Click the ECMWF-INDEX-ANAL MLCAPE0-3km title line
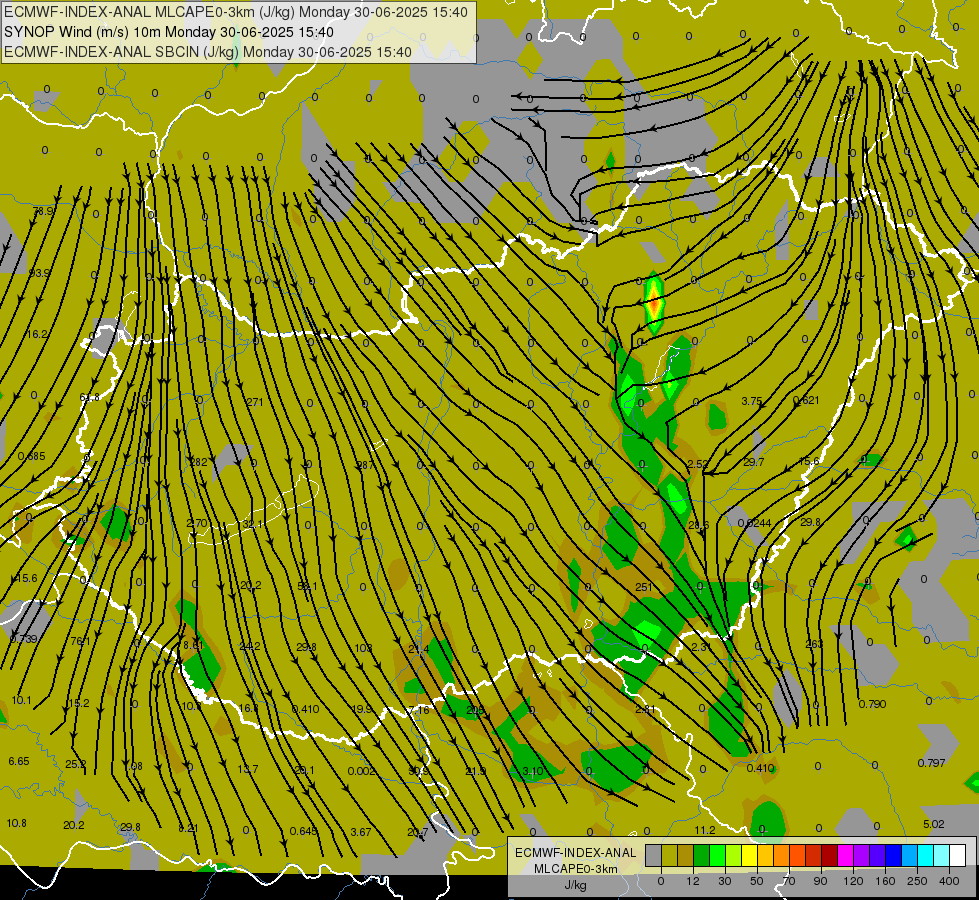 [x=236, y=12]
